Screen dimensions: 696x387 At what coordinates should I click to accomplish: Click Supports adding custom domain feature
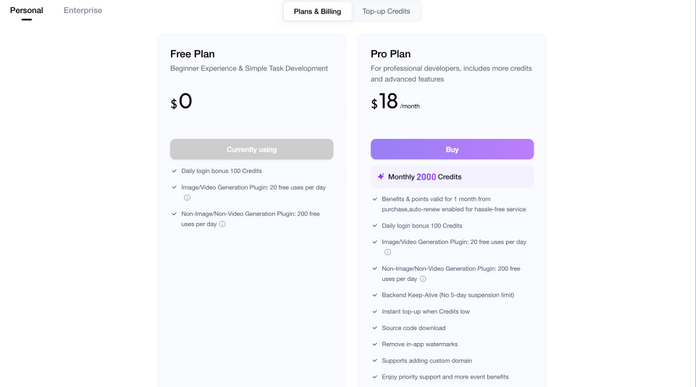427,361
